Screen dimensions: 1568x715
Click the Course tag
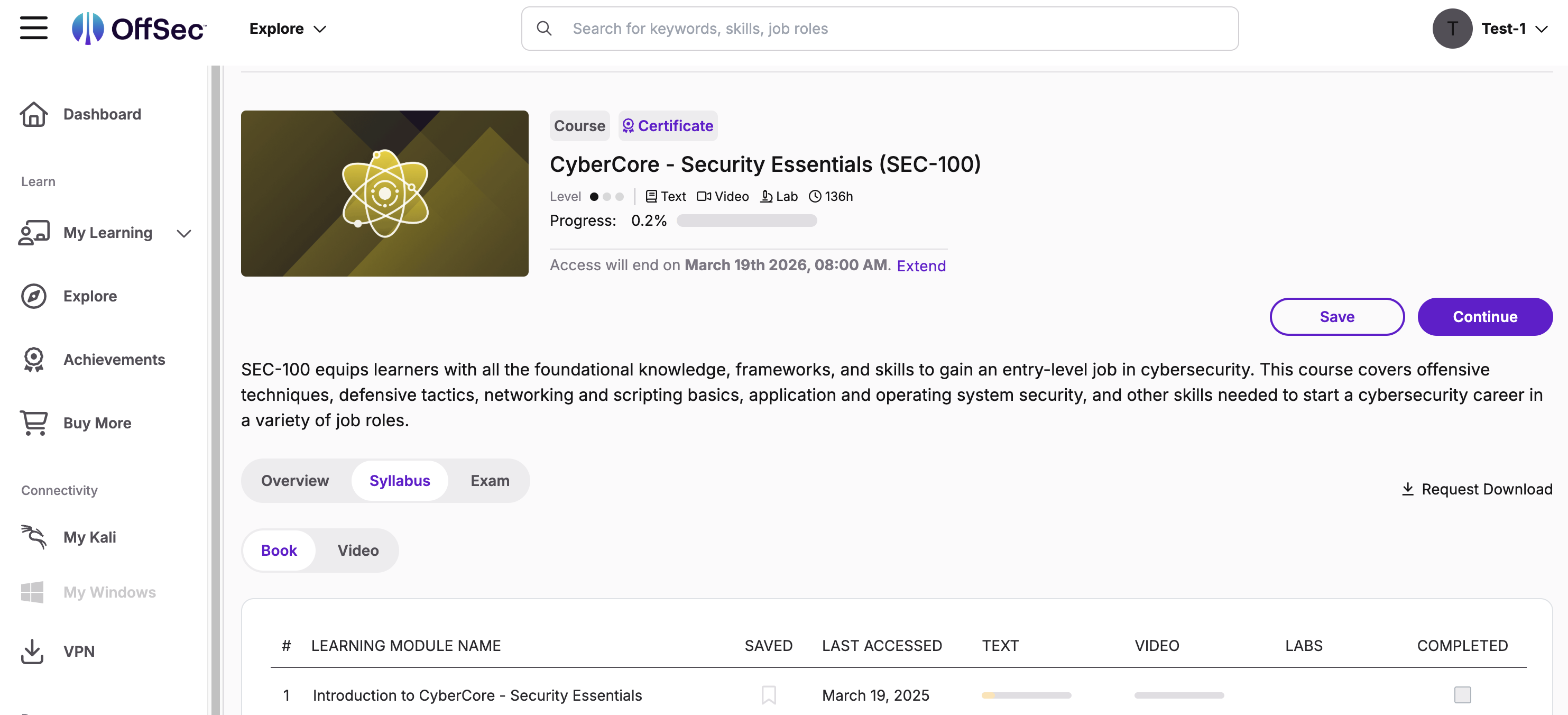[x=579, y=125]
